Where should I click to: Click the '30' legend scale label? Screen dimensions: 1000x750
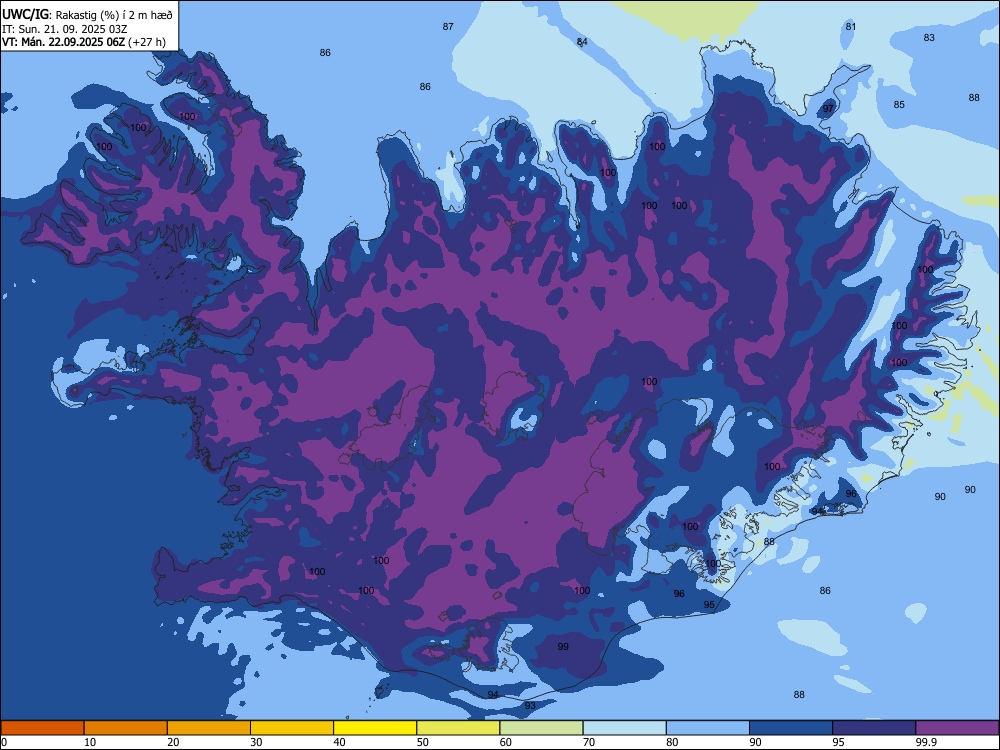pos(256,742)
